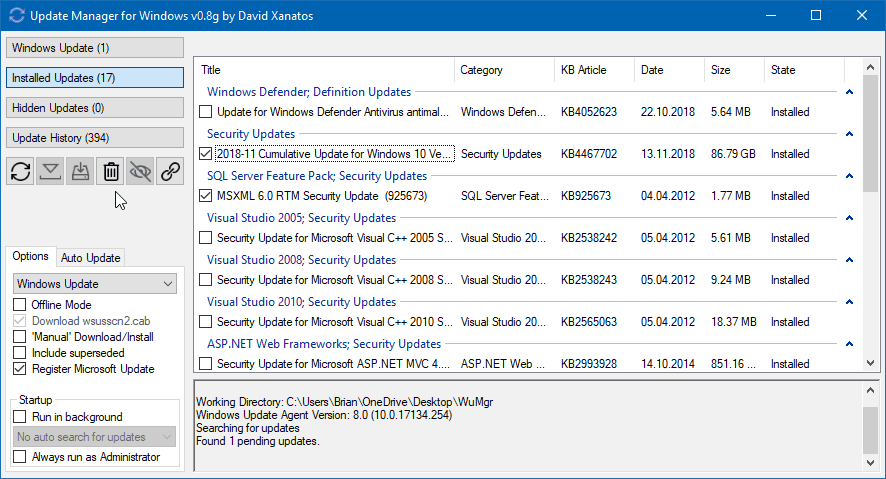
Task: Open Update History (394)
Action: pyautogui.click(x=95, y=138)
